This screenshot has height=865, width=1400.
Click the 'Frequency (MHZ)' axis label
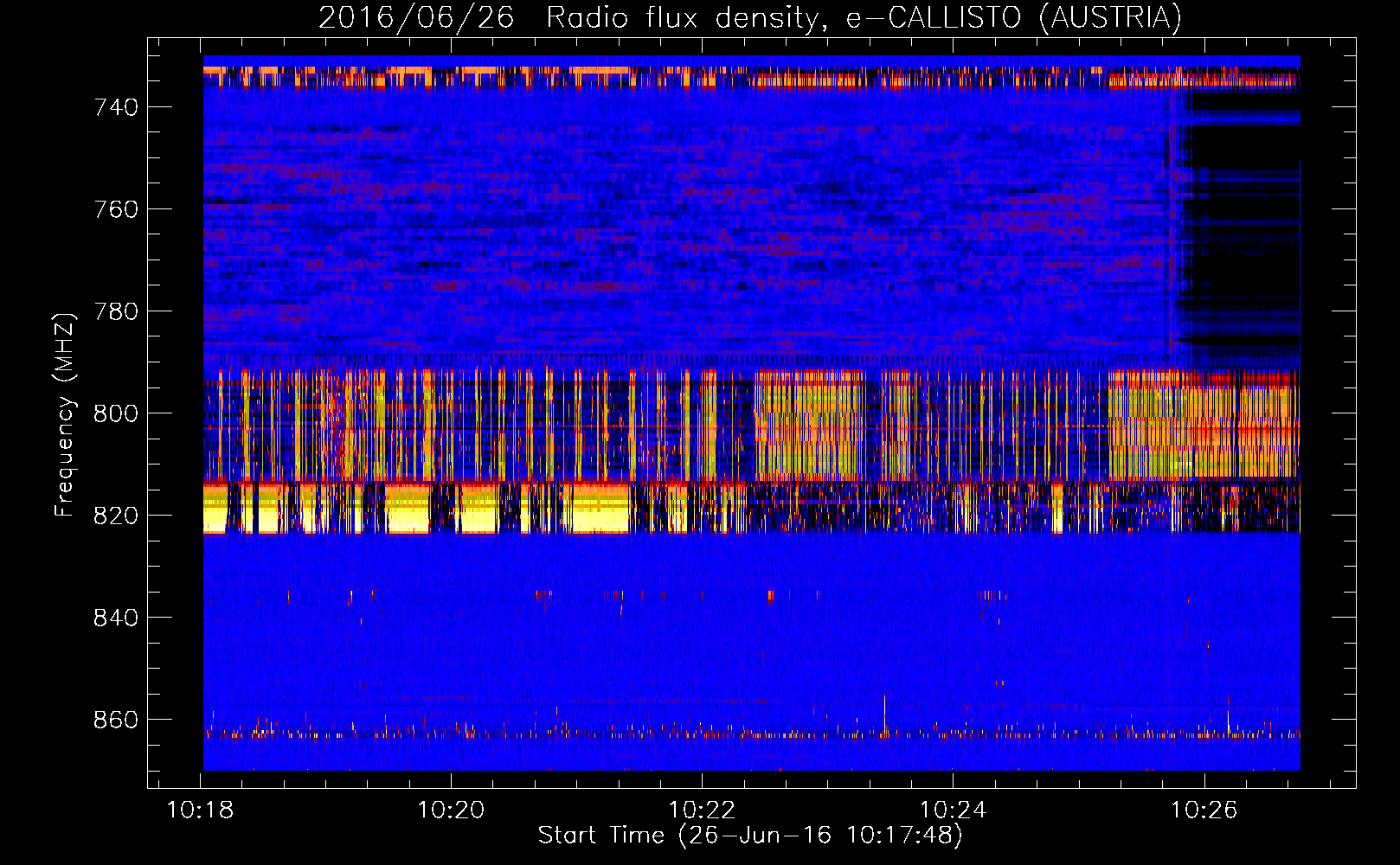65,414
